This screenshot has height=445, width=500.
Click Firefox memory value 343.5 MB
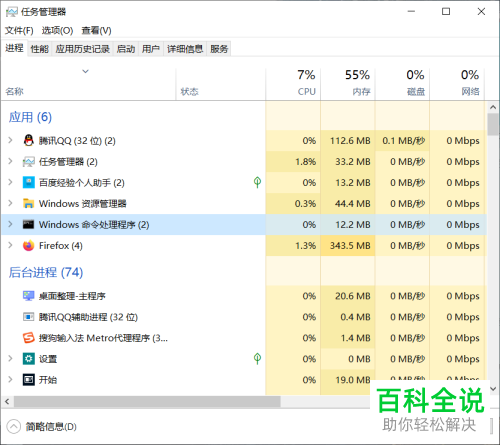click(350, 246)
